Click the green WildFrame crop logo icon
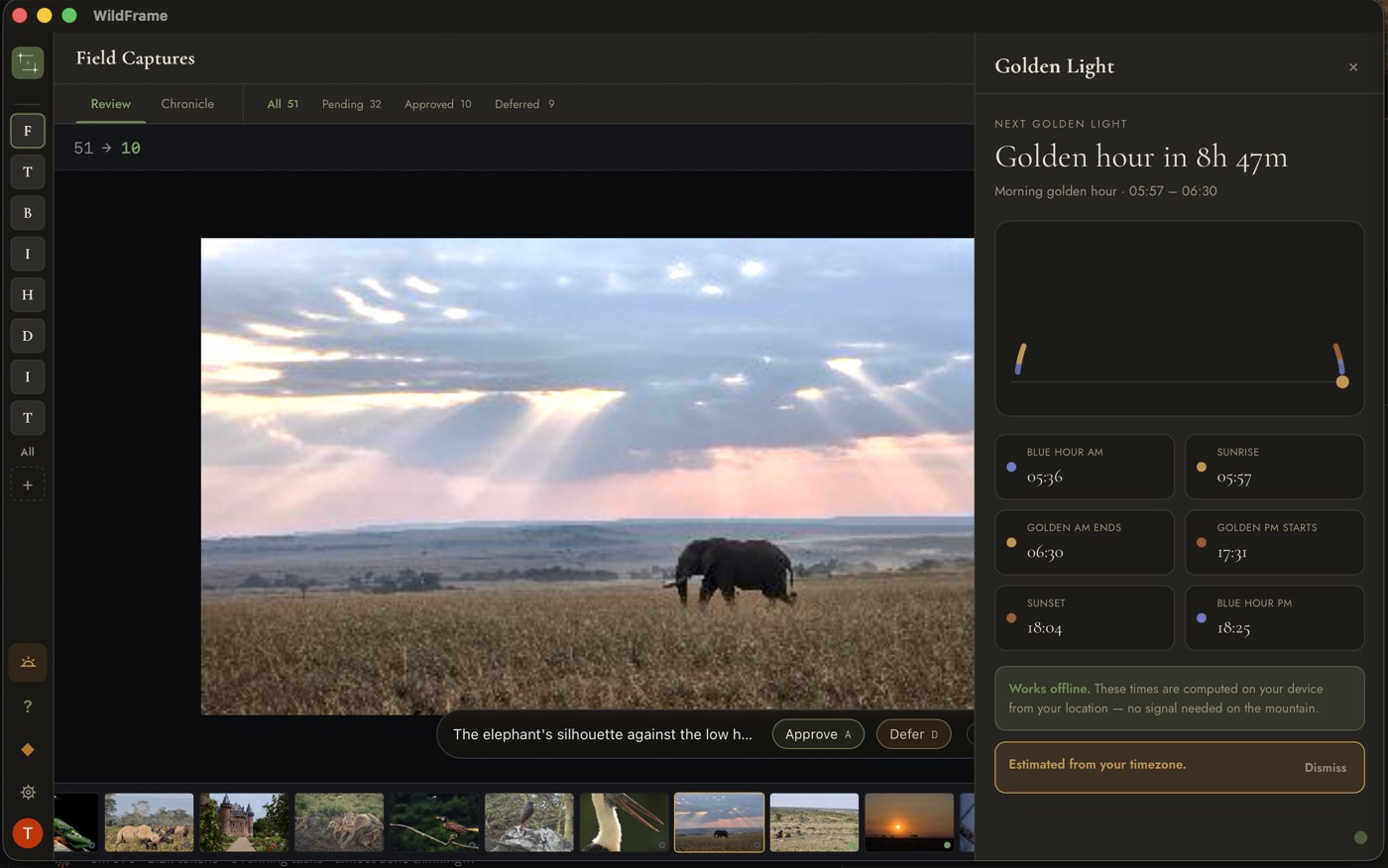 pyautogui.click(x=28, y=63)
